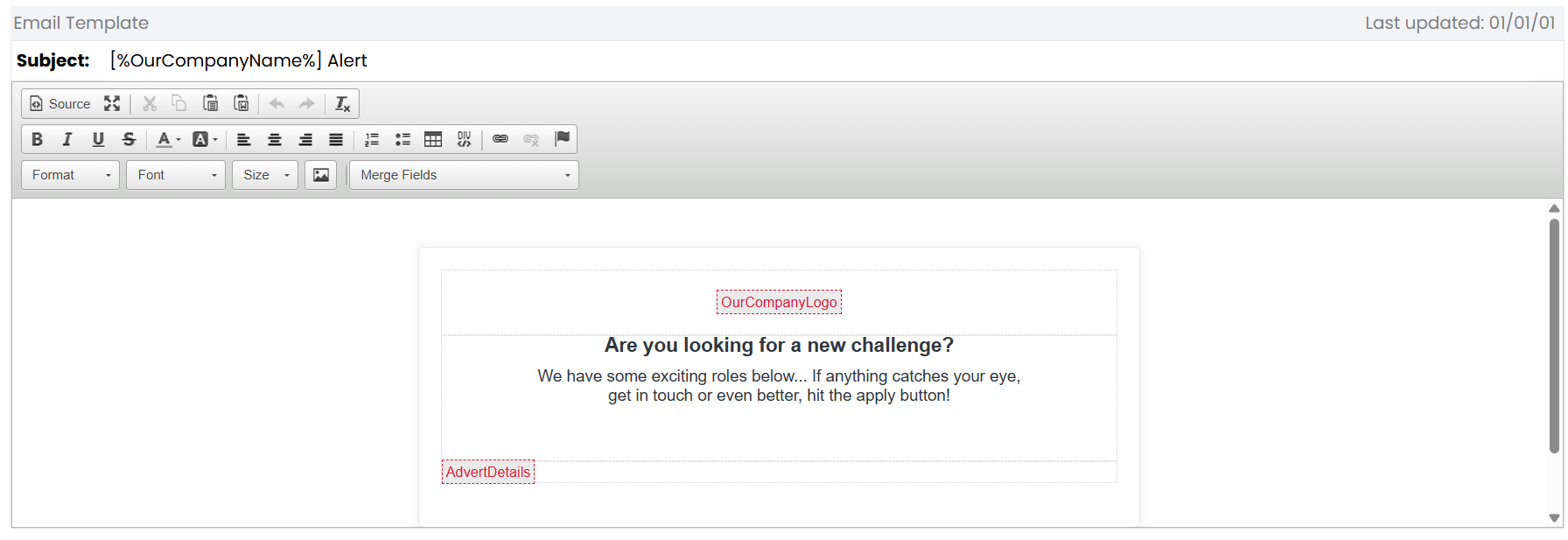The height and width of the screenshot is (540, 1568).
Task: Insert an anchor with the flag icon
Action: pos(562,139)
